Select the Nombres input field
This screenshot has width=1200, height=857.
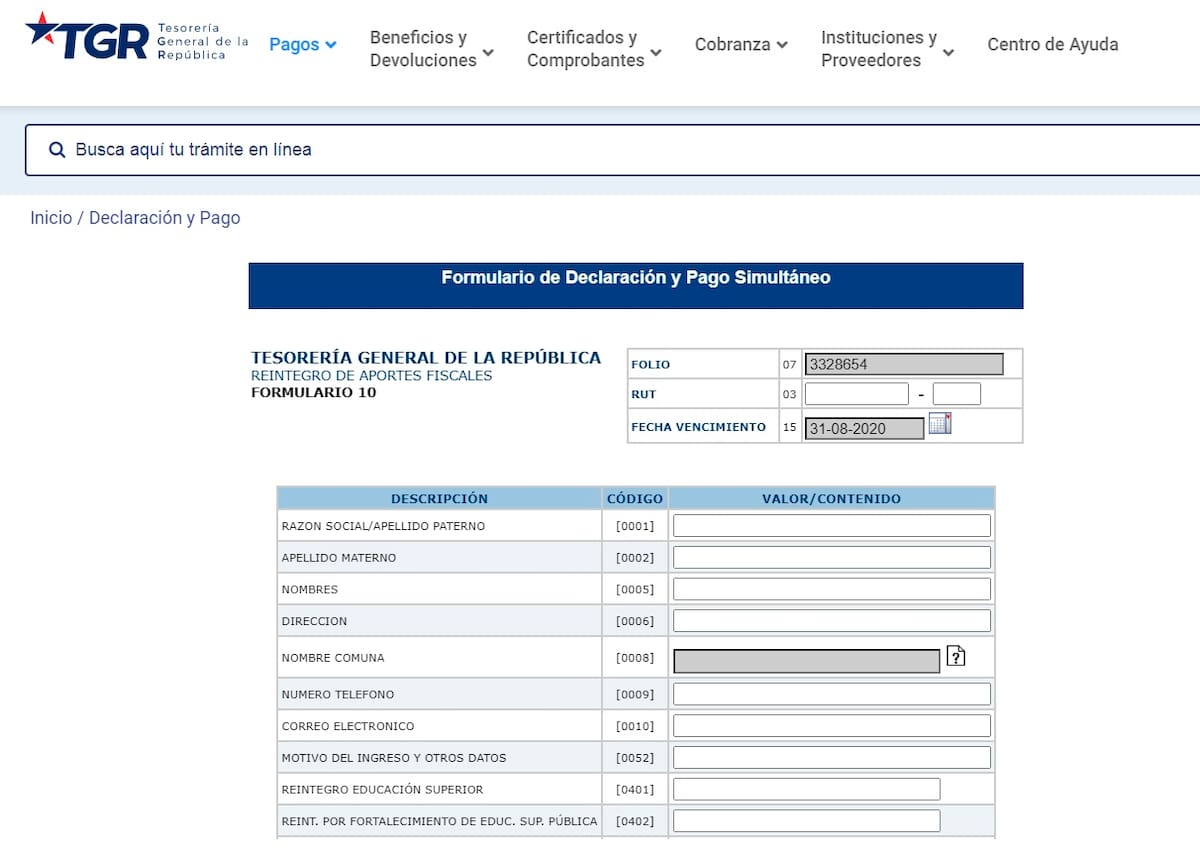[x=832, y=589]
